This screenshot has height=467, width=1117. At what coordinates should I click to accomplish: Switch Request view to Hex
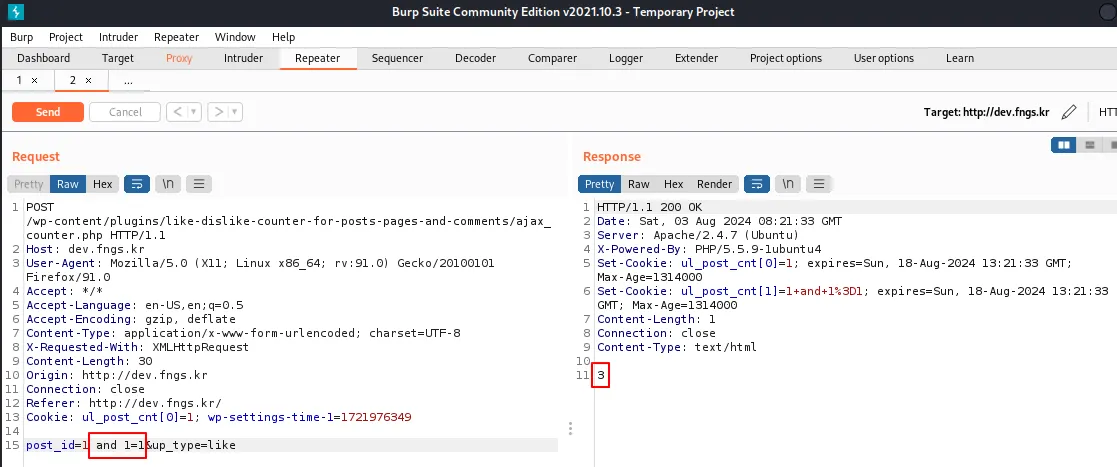coord(103,184)
